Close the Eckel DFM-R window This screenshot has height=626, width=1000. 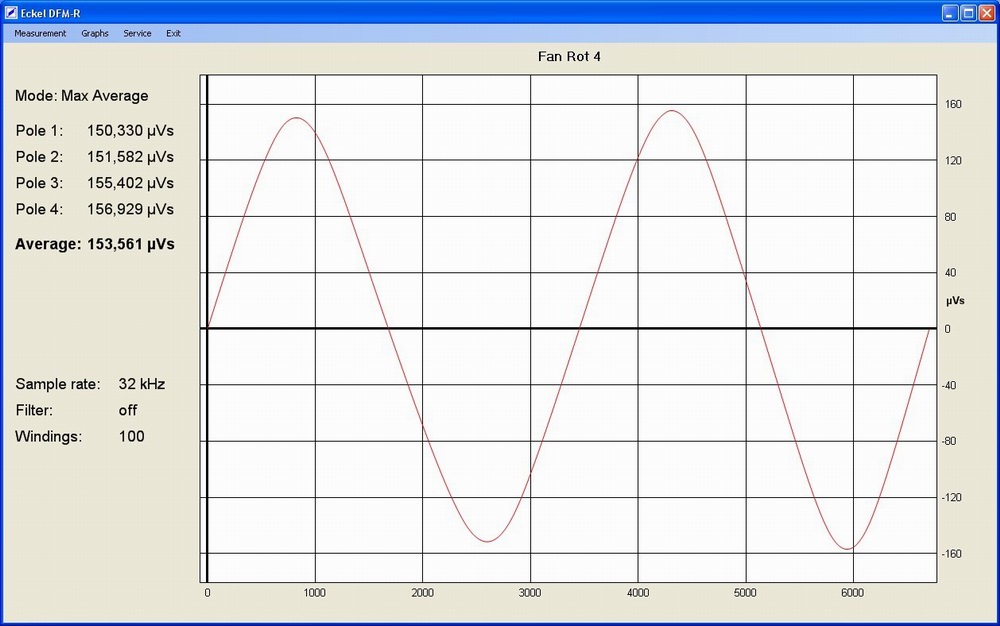986,12
